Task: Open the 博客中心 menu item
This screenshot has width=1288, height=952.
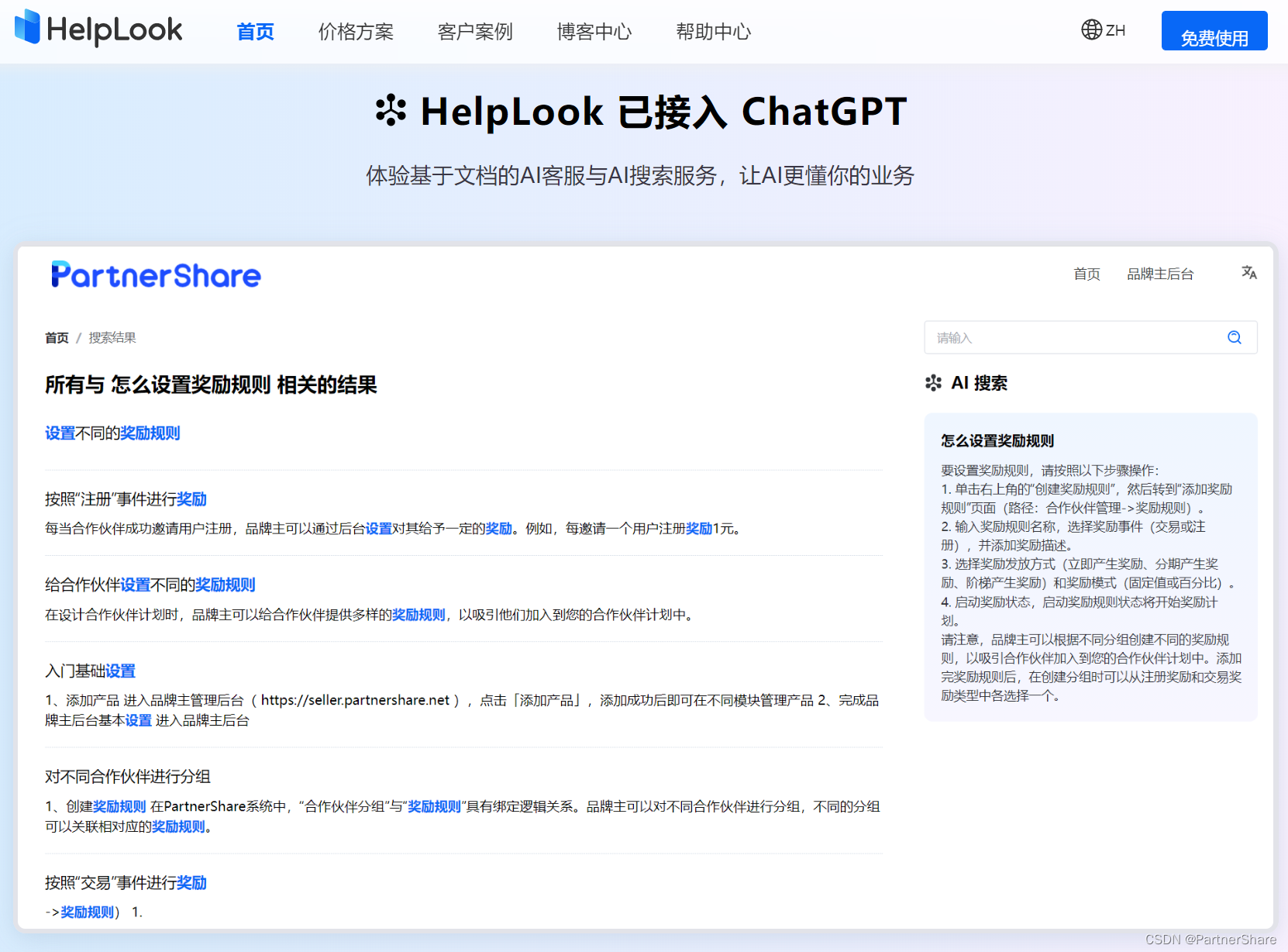Action: coord(594,32)
